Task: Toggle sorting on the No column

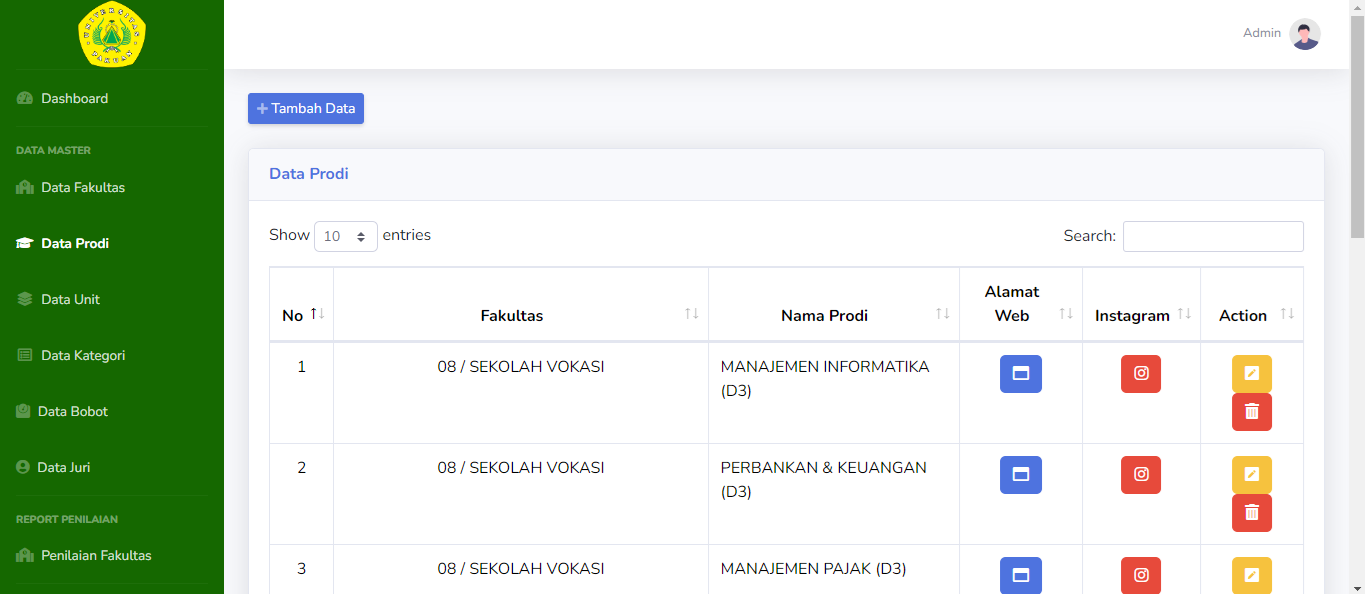Action: point(315,311)
